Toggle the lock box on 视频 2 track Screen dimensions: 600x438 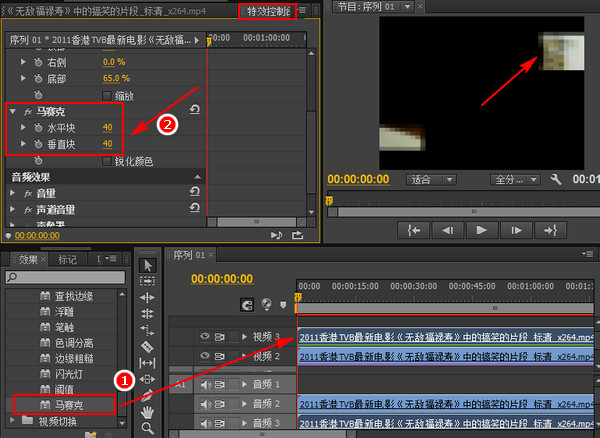(x=233, y=356)
